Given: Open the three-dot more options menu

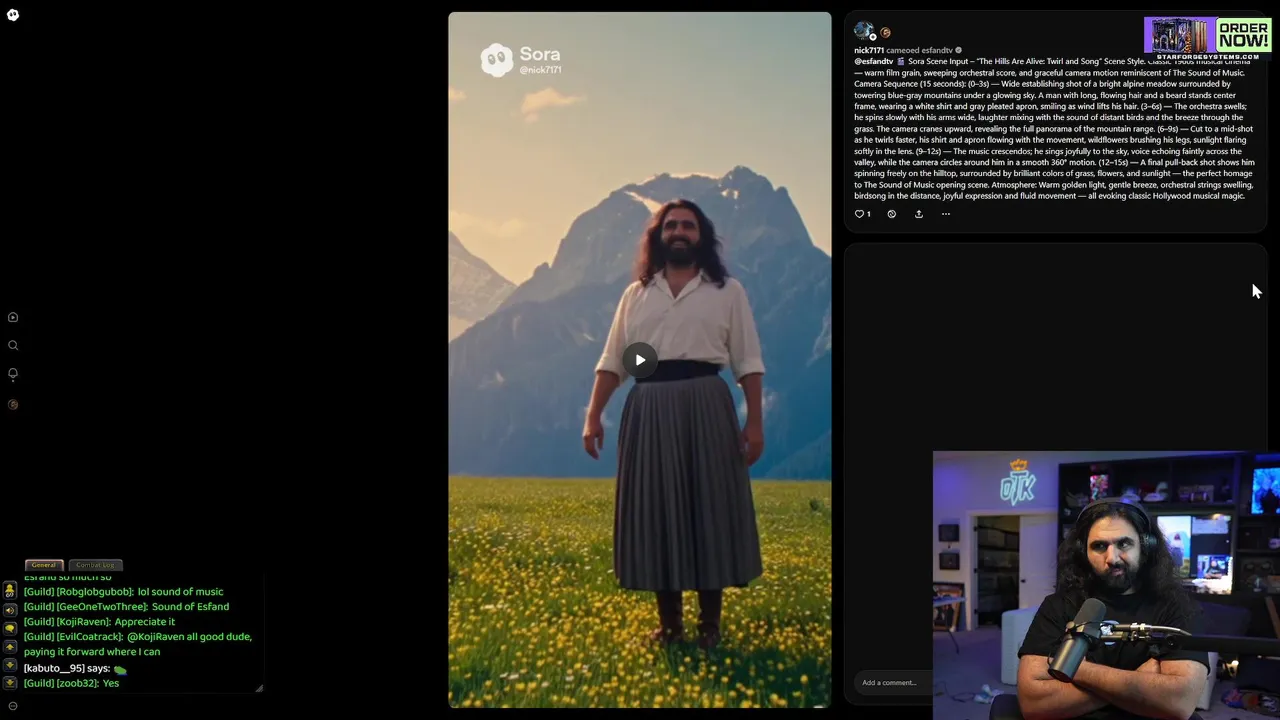Looking at the screenshot, I should click(946, 214).
